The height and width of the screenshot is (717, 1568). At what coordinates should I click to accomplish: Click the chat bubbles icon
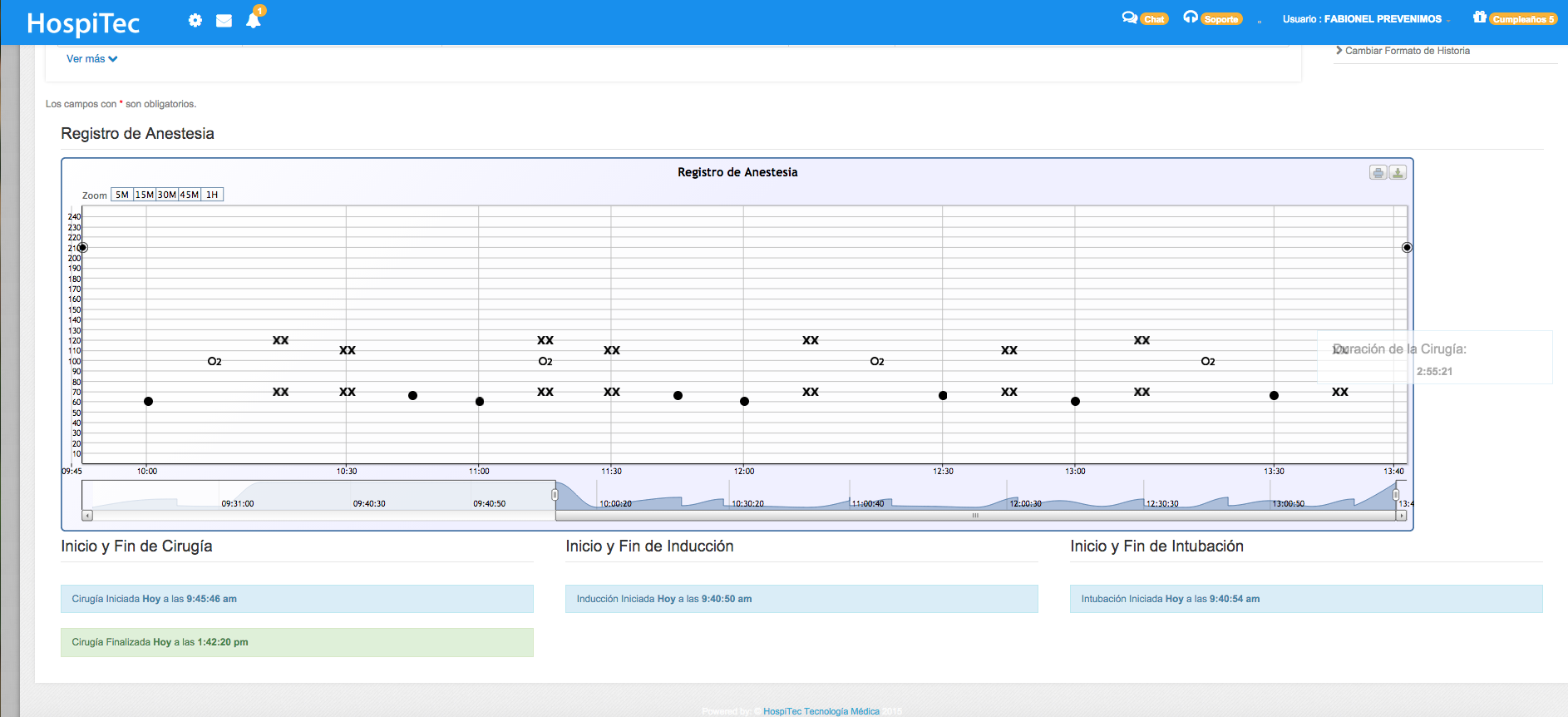1129,17
